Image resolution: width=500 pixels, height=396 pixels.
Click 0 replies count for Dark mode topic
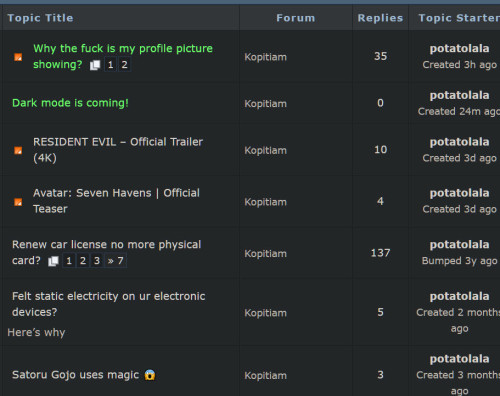tap(380, 103)
